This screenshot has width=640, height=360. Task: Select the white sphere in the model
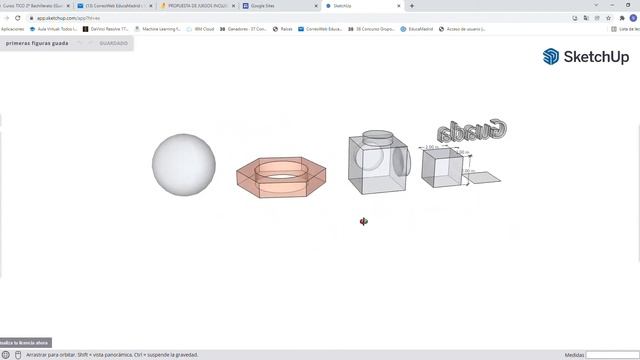tap(184, 165)
